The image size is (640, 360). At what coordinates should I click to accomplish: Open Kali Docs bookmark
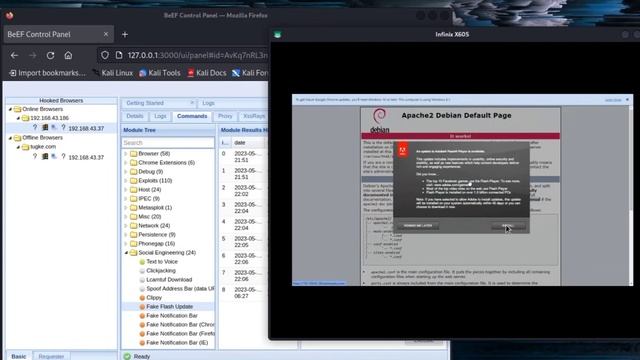click(207, 73)
